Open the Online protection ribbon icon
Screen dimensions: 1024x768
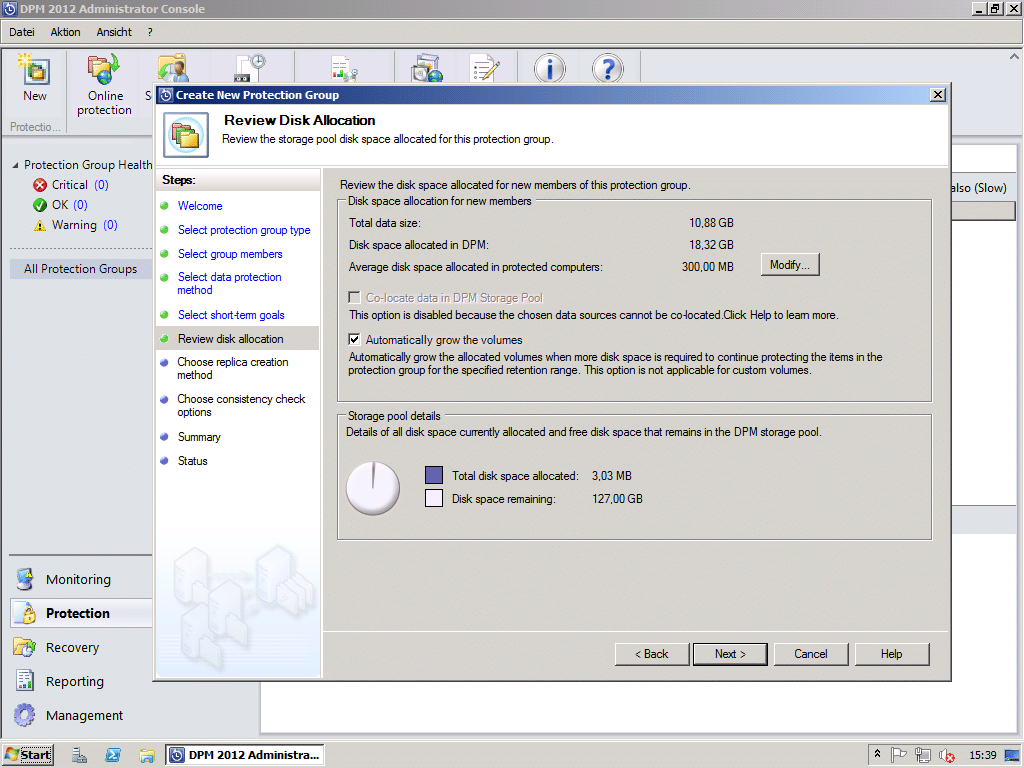coord(103,71)
